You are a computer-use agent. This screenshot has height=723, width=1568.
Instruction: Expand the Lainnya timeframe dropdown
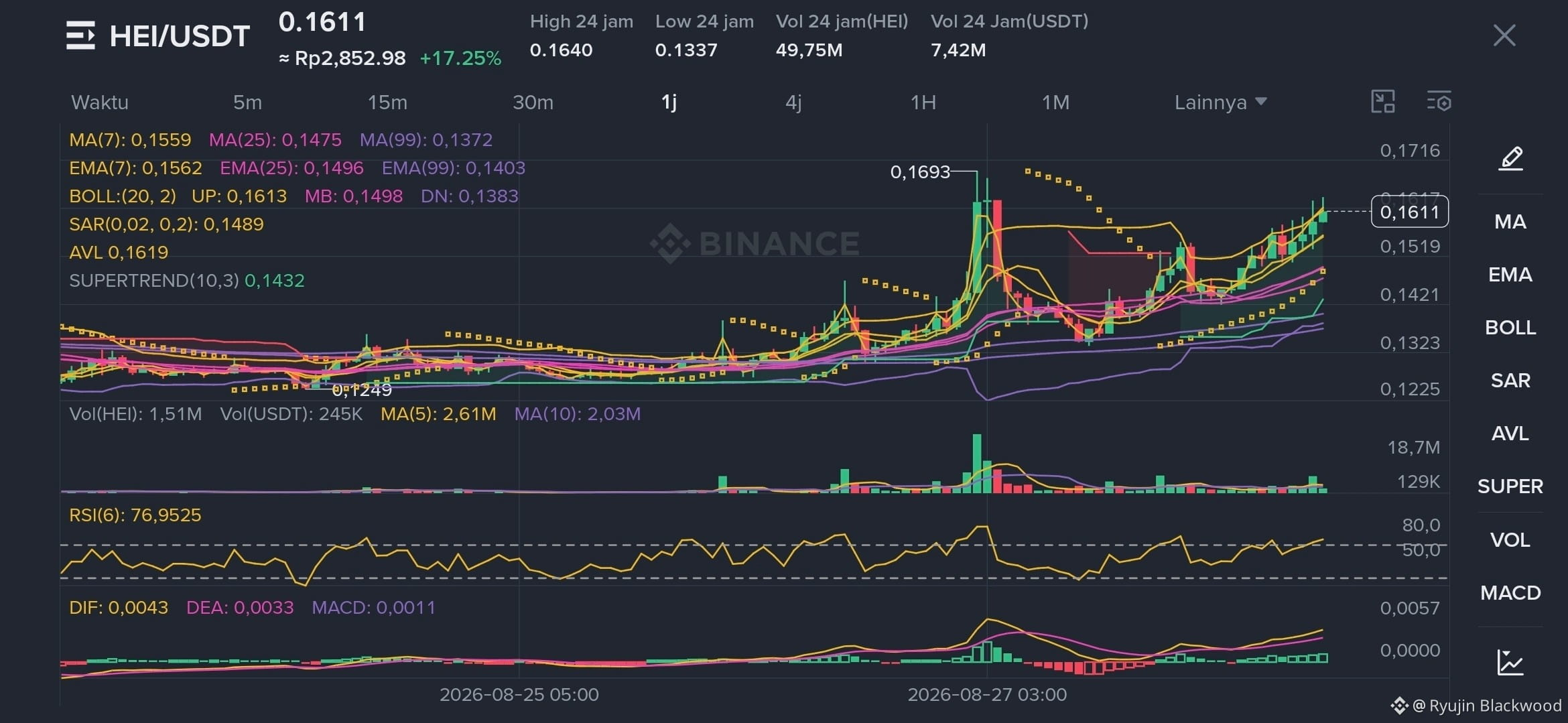point(1220,103)
